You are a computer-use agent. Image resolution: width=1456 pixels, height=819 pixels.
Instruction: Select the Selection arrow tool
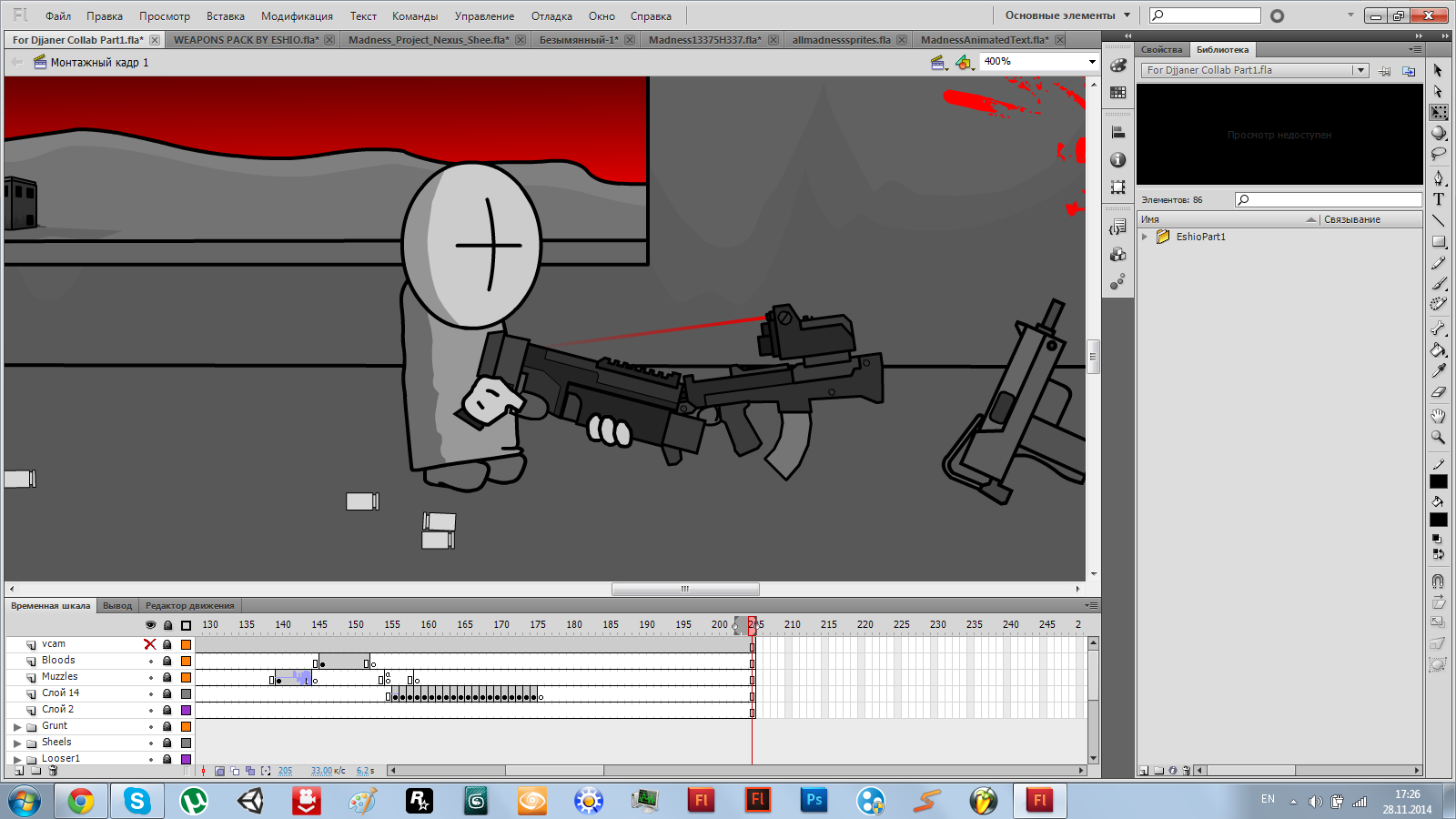coord(1438,70)
